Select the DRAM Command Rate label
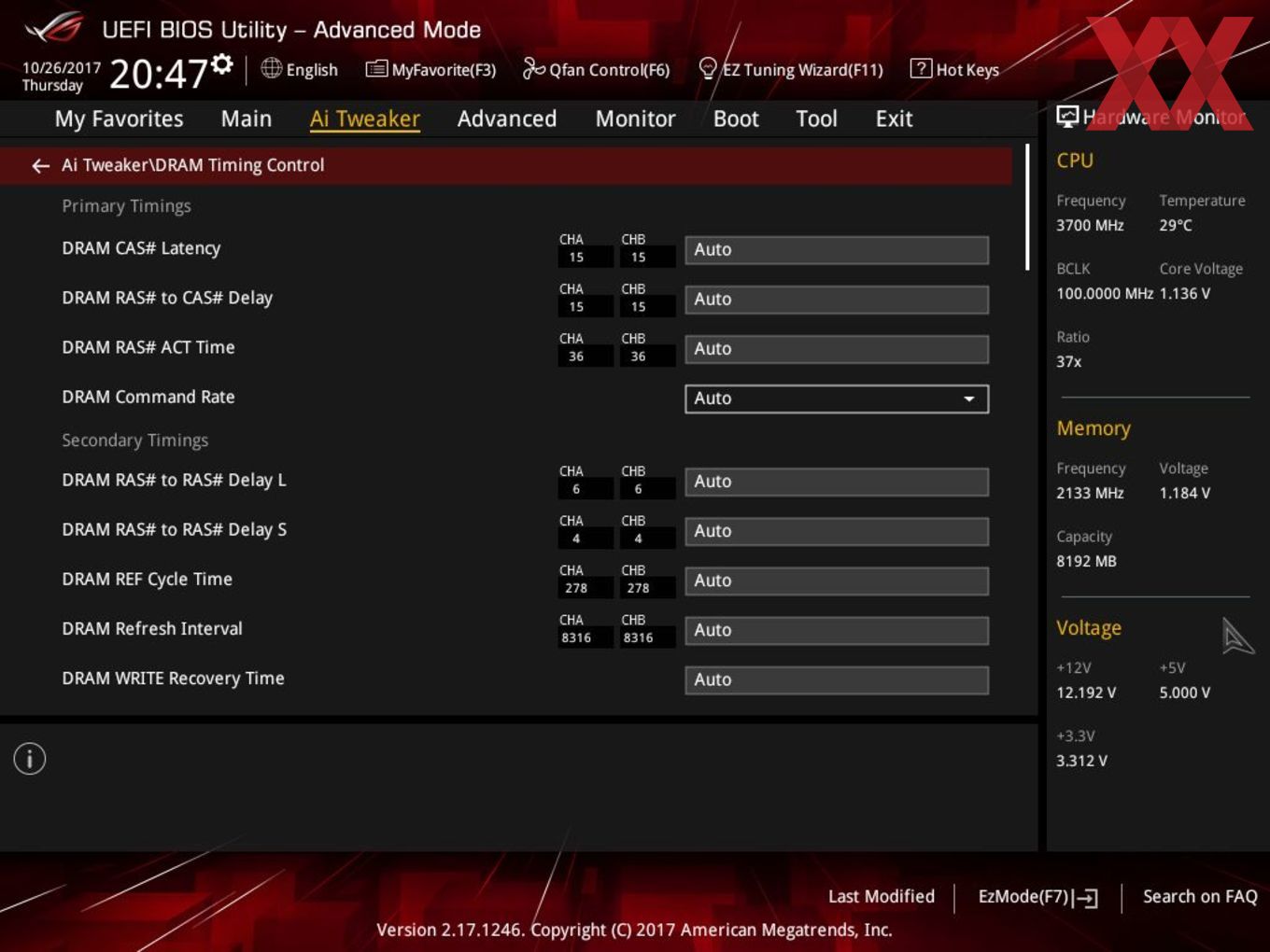The image size is (1270, 952). tap(148, 397)
